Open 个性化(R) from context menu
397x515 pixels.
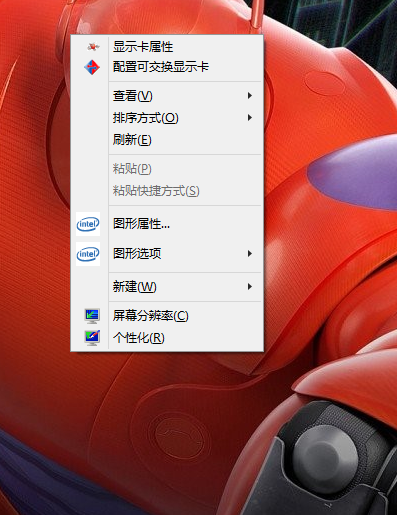pos(167,338)
